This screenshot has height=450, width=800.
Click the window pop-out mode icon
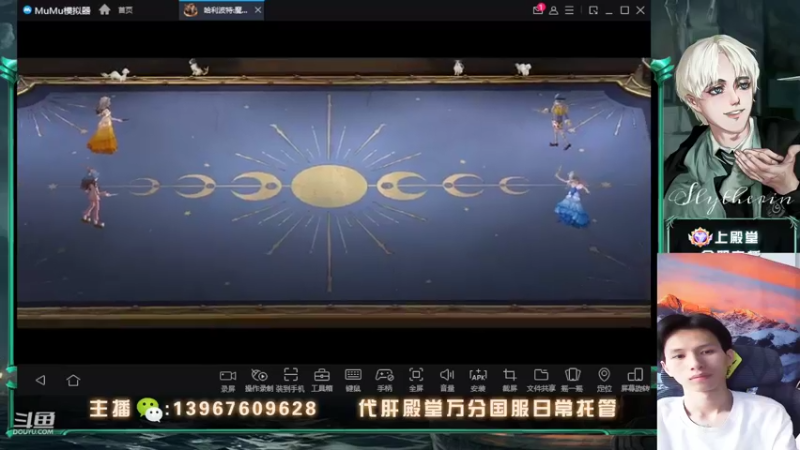[593, 10]
